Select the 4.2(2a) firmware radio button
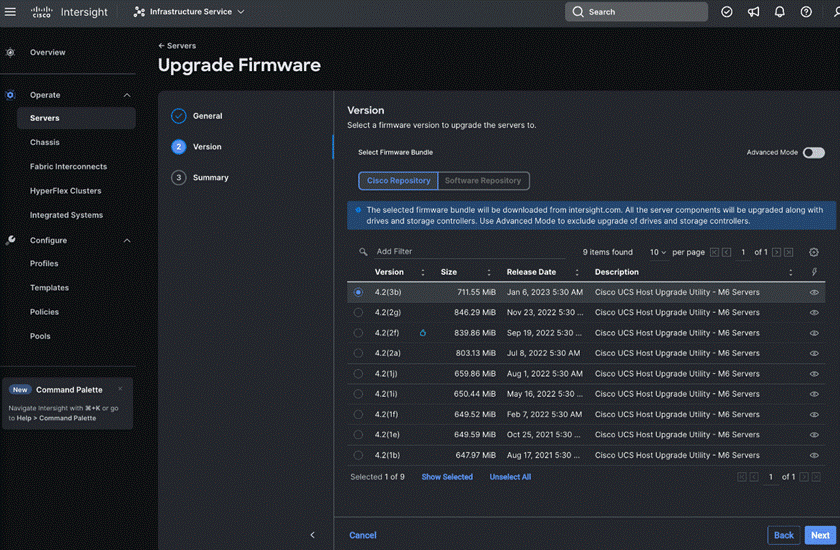This screenshot has height=550, width=840. [358, 353]
